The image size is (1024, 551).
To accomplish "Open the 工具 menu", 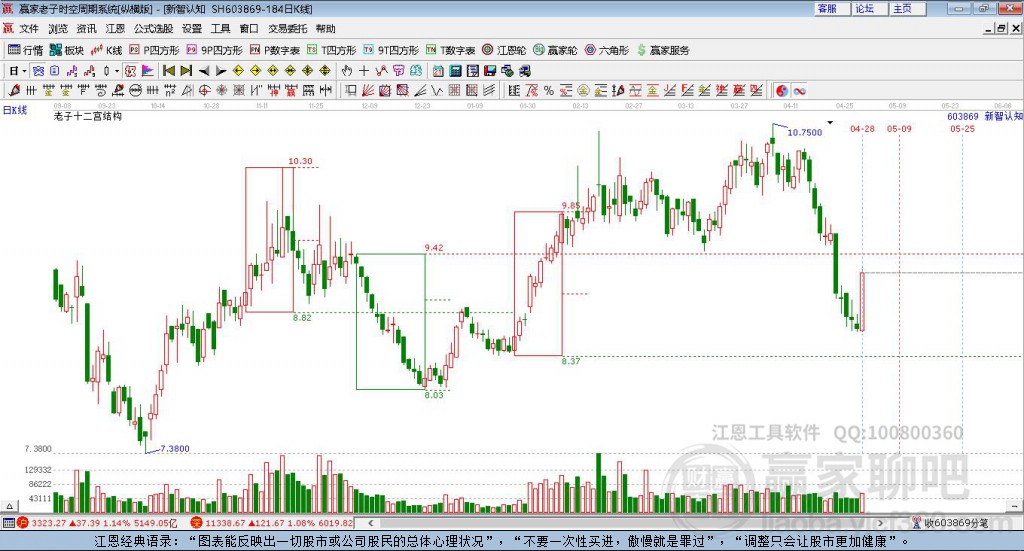I will (x=220, y=29).
